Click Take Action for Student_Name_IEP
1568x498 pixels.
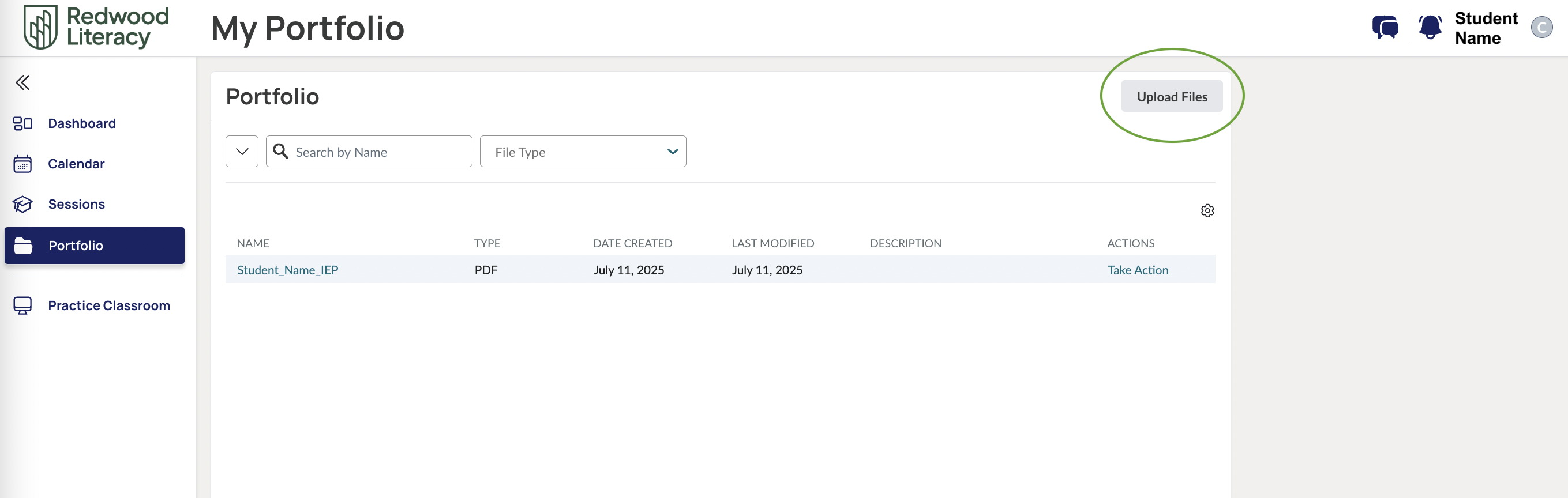[x=1137, y=270]
